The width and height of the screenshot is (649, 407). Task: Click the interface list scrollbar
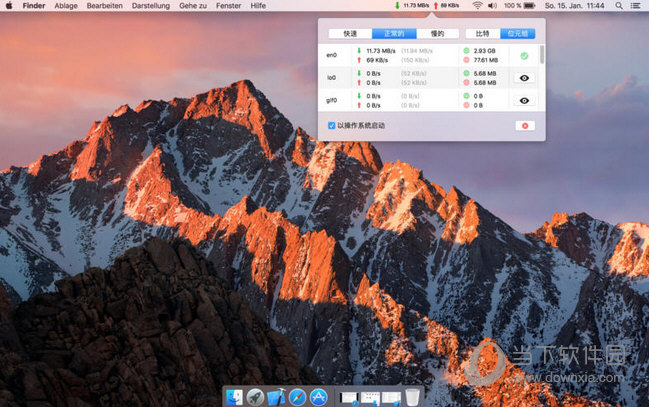[x=542, y=55]
